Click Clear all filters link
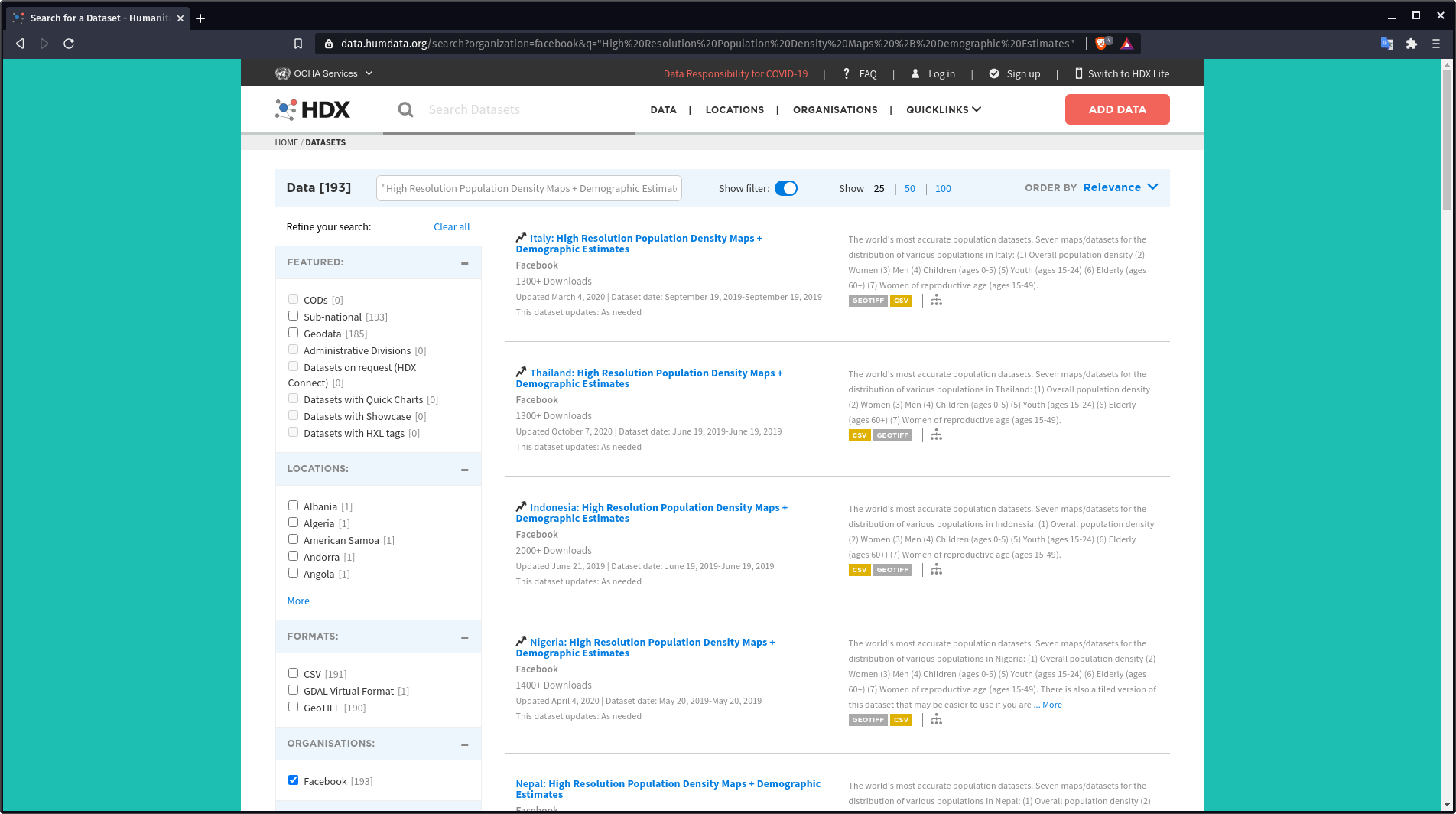 [451, 226]
